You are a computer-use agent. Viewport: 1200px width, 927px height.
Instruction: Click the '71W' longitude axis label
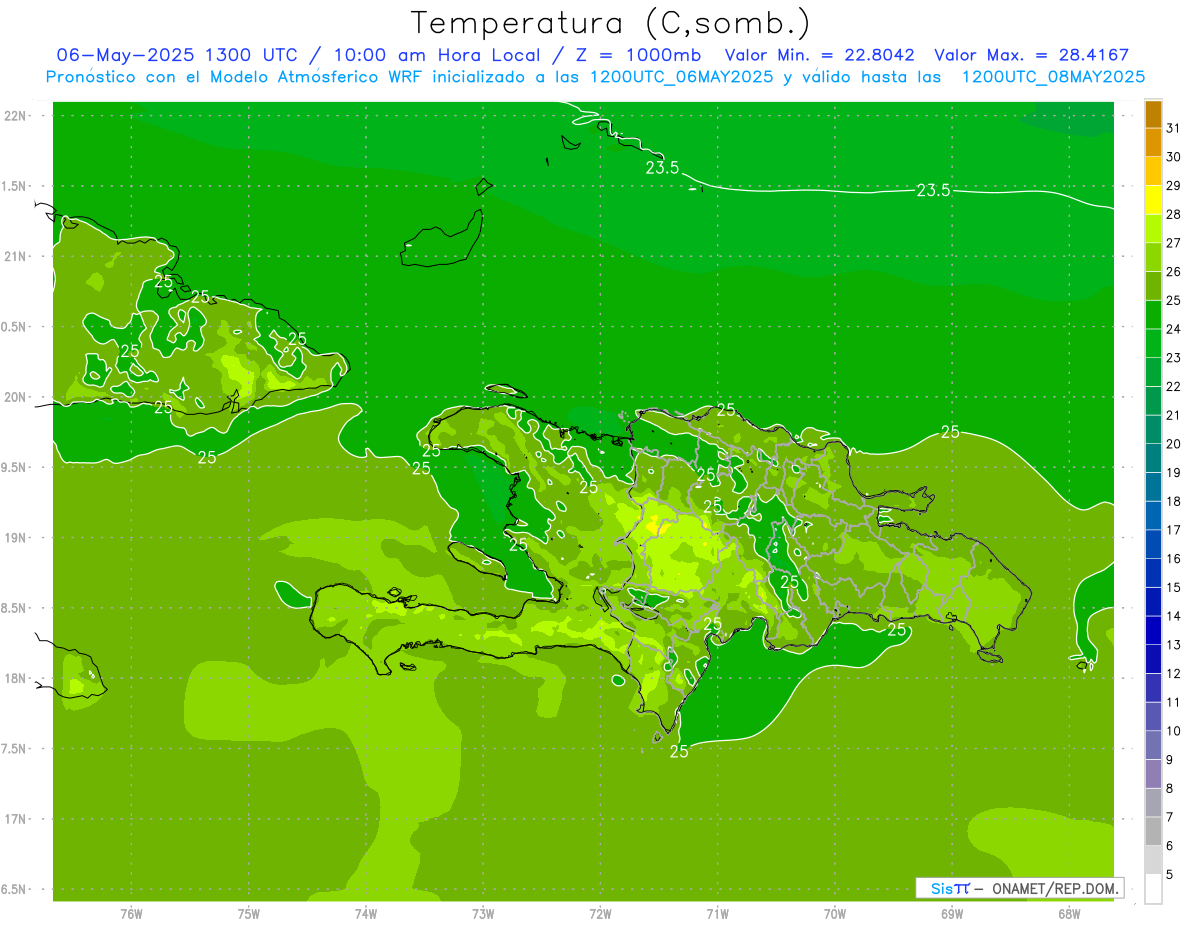pyautogui.click(x=717, y=914)
